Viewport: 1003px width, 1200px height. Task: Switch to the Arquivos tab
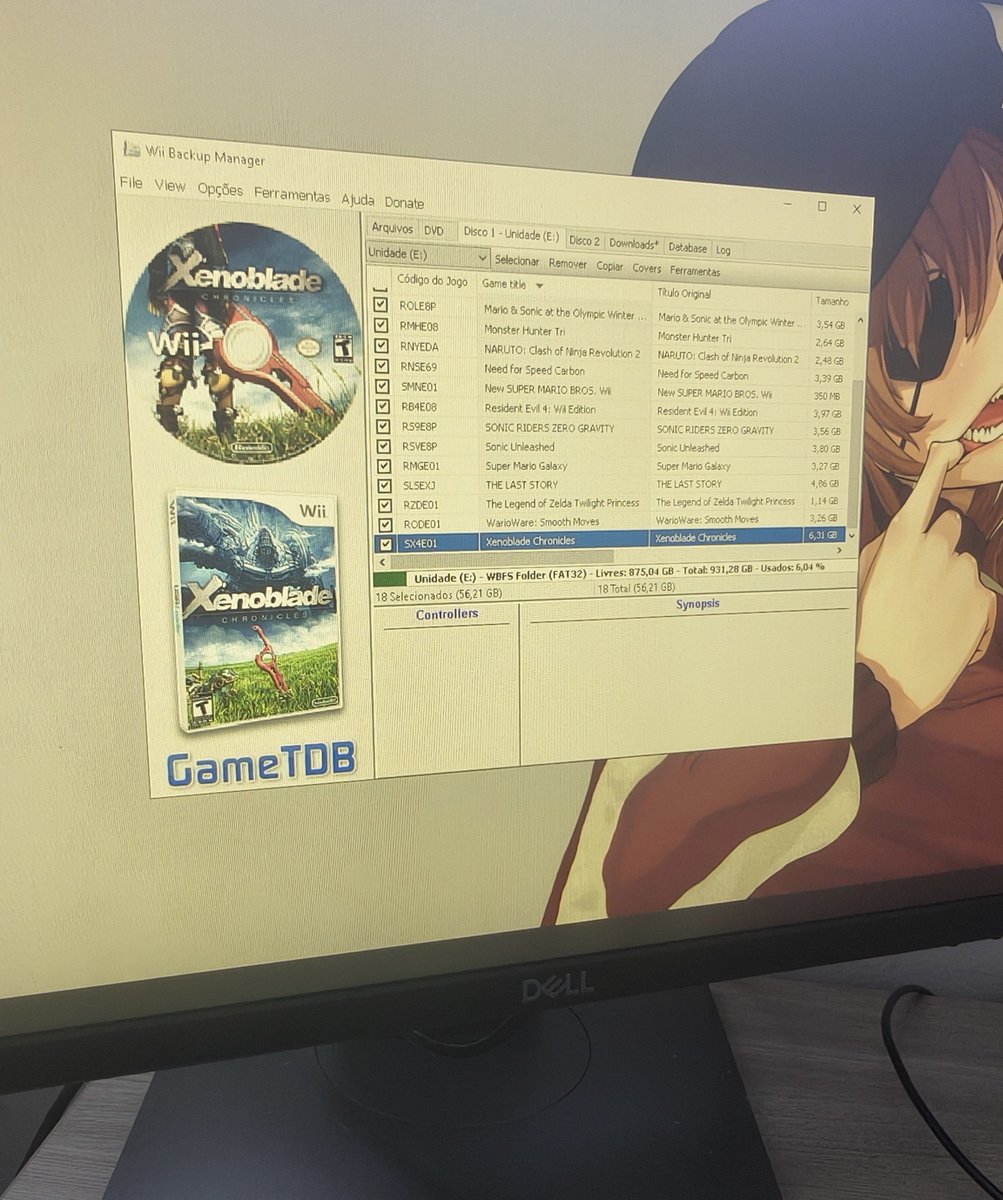(392, 229)
